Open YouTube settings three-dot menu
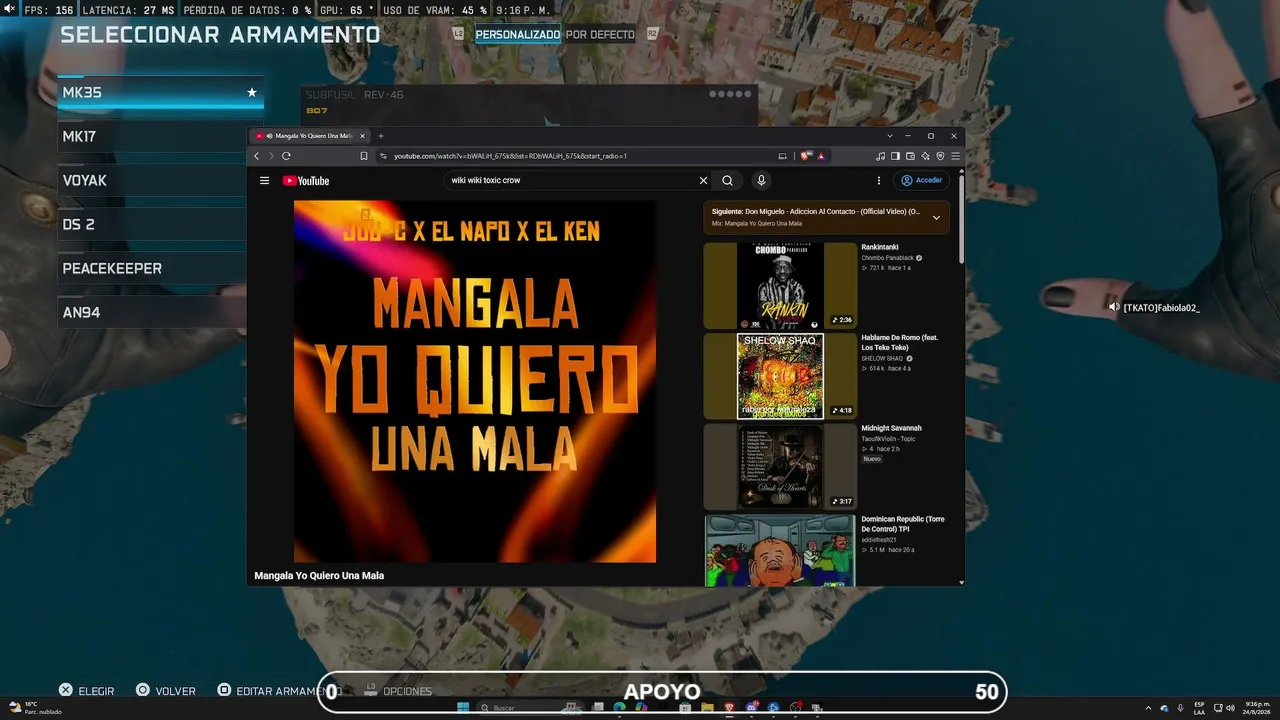Image resolution: width=1280 pixels, height=720 pixels. tap(879, 181)
